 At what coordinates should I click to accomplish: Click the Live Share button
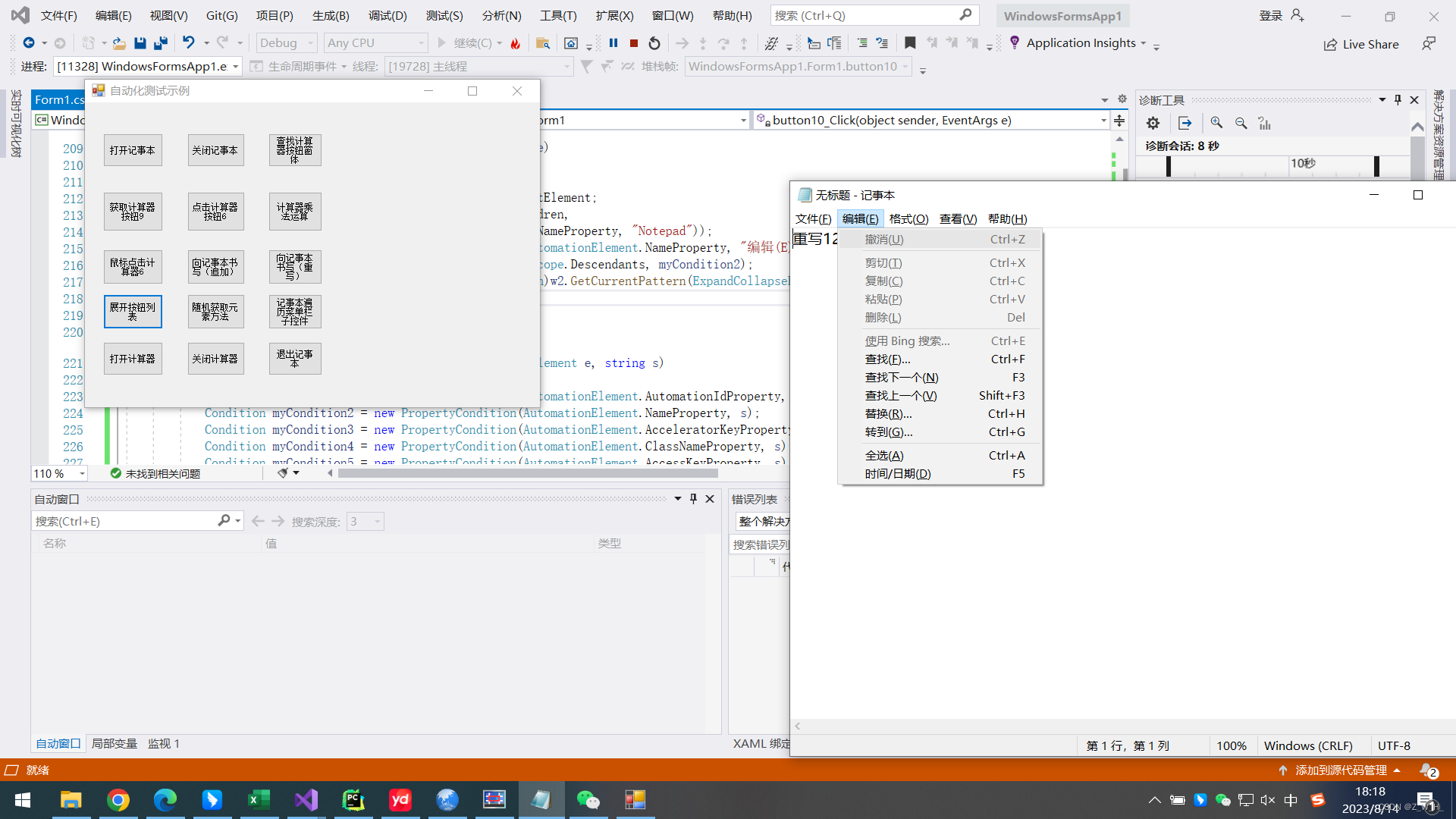tap(1361, 44)
